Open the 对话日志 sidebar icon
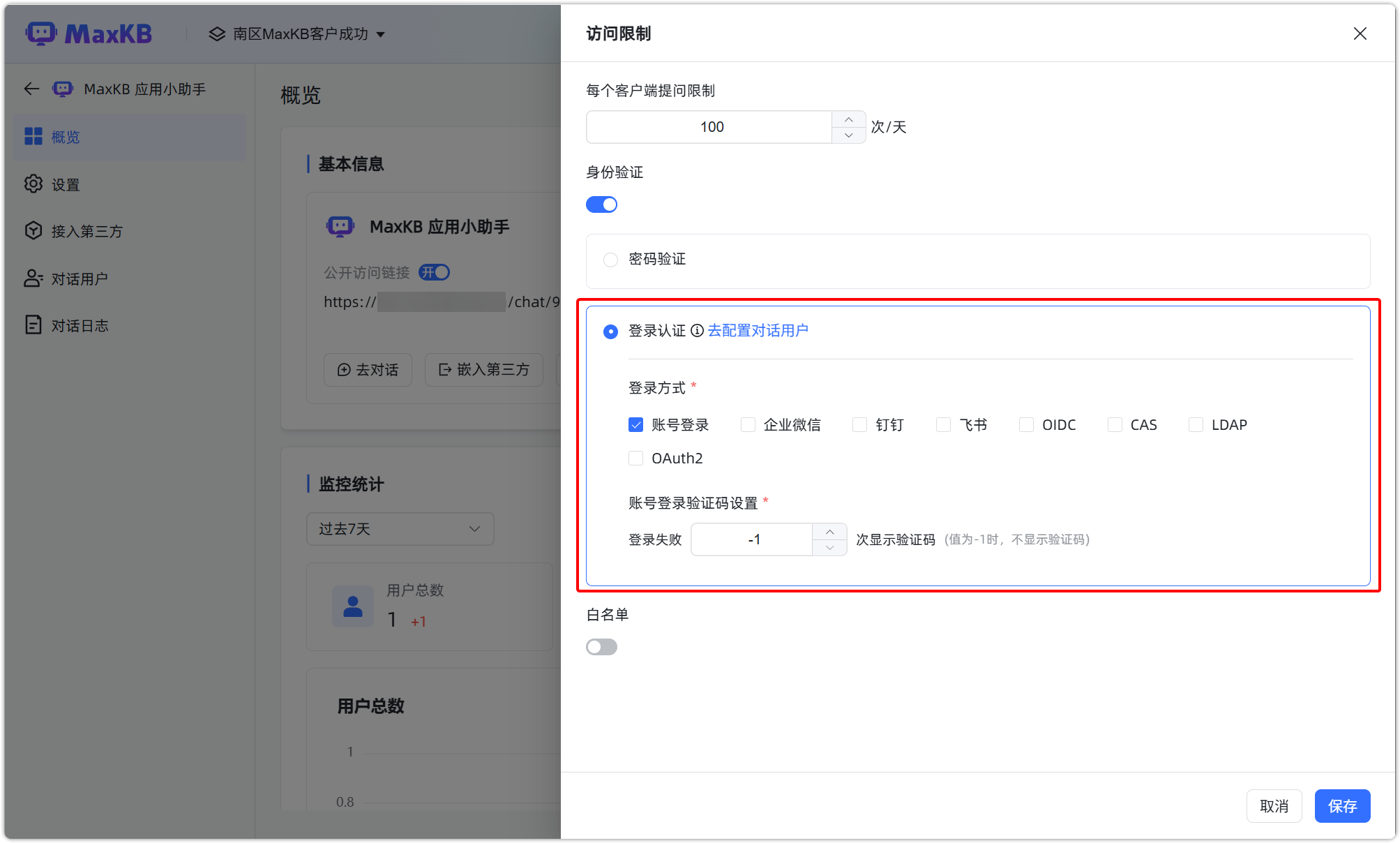This screenshot has height=843, width=1400. (33, 324)
